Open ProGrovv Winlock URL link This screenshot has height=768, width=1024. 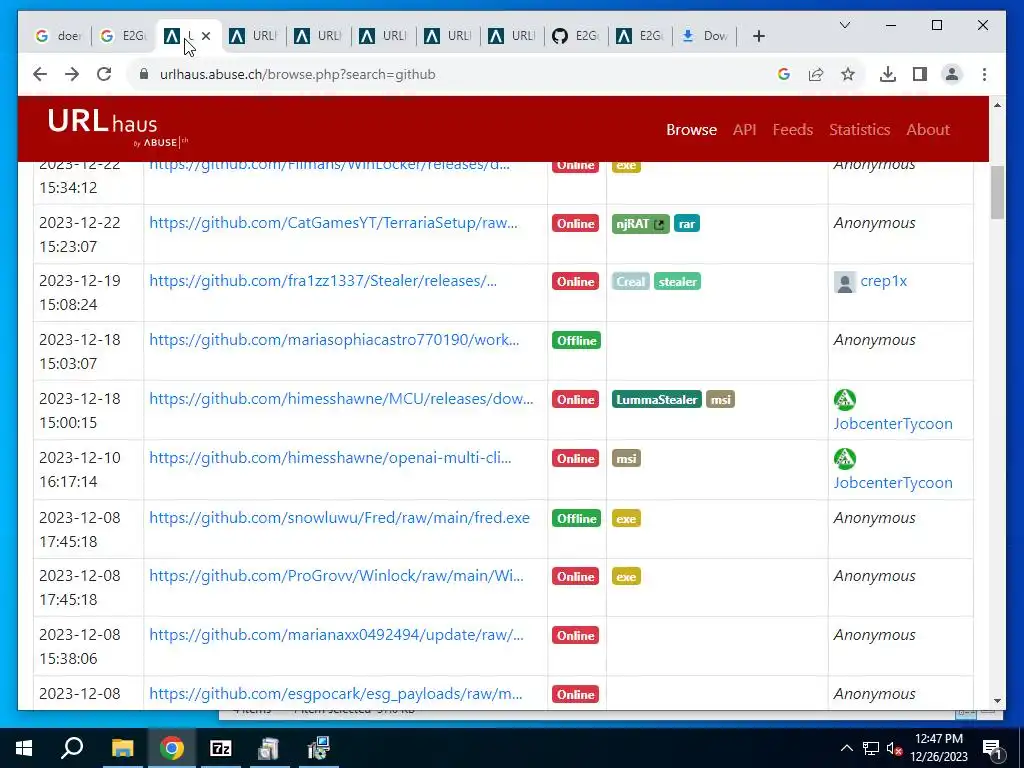[x=336, y=575]
